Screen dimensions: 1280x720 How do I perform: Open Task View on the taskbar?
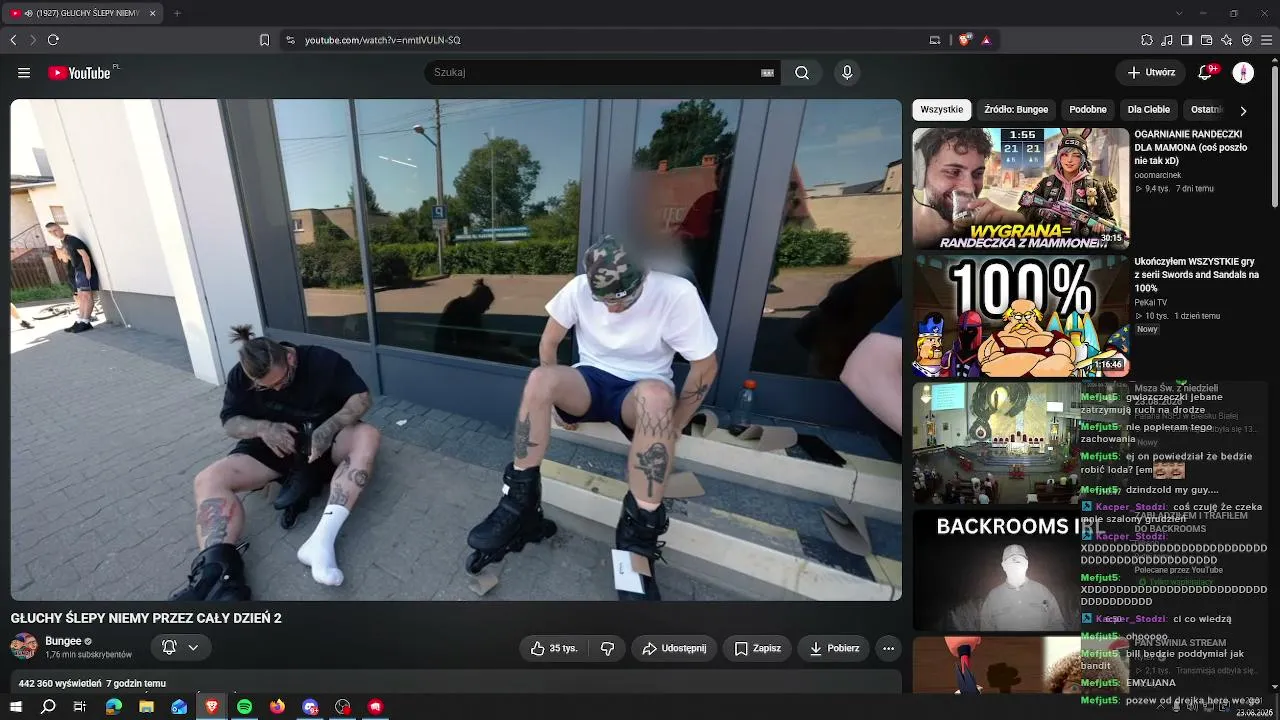(x=81, y=706)
